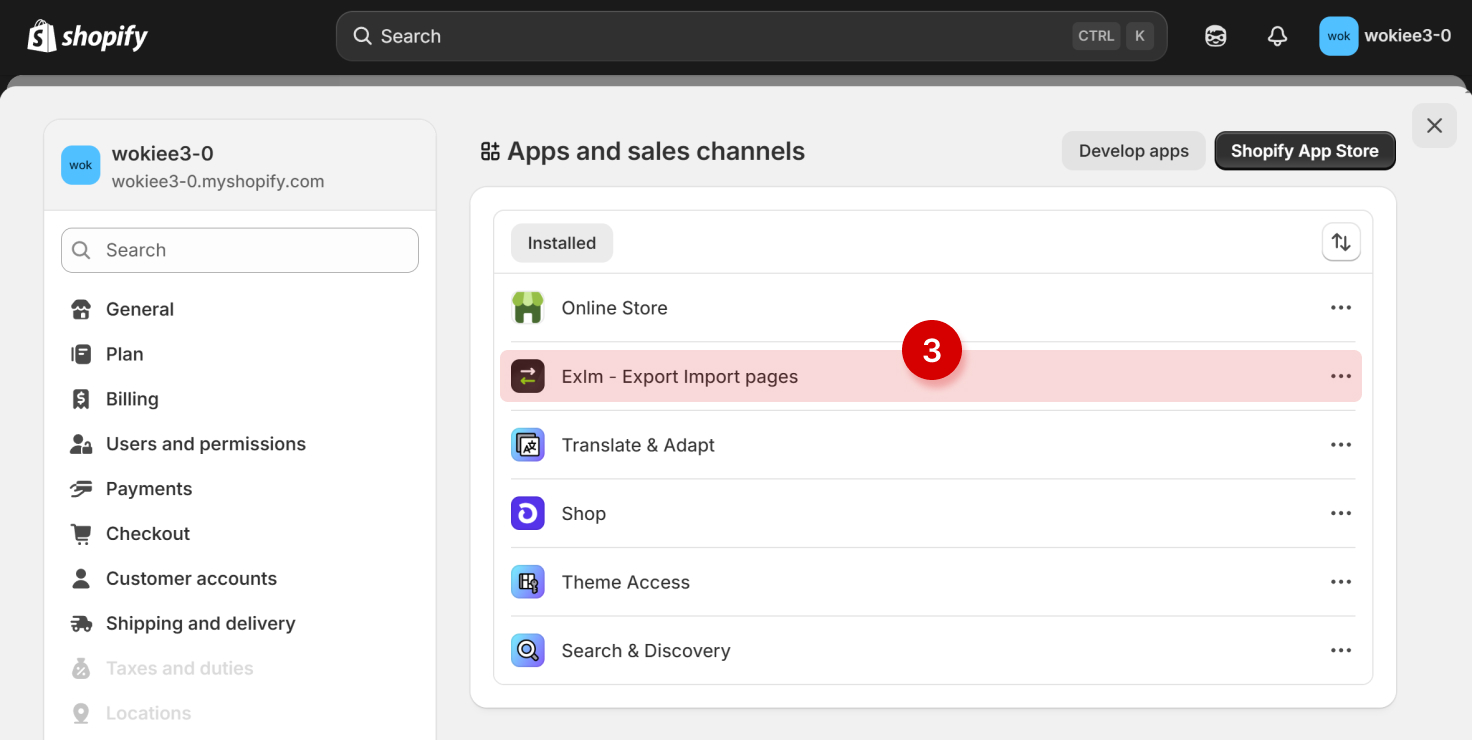Click the Shop app icon
The width and height of the screenshot is (1472, 740).
[x=528, y=513]
